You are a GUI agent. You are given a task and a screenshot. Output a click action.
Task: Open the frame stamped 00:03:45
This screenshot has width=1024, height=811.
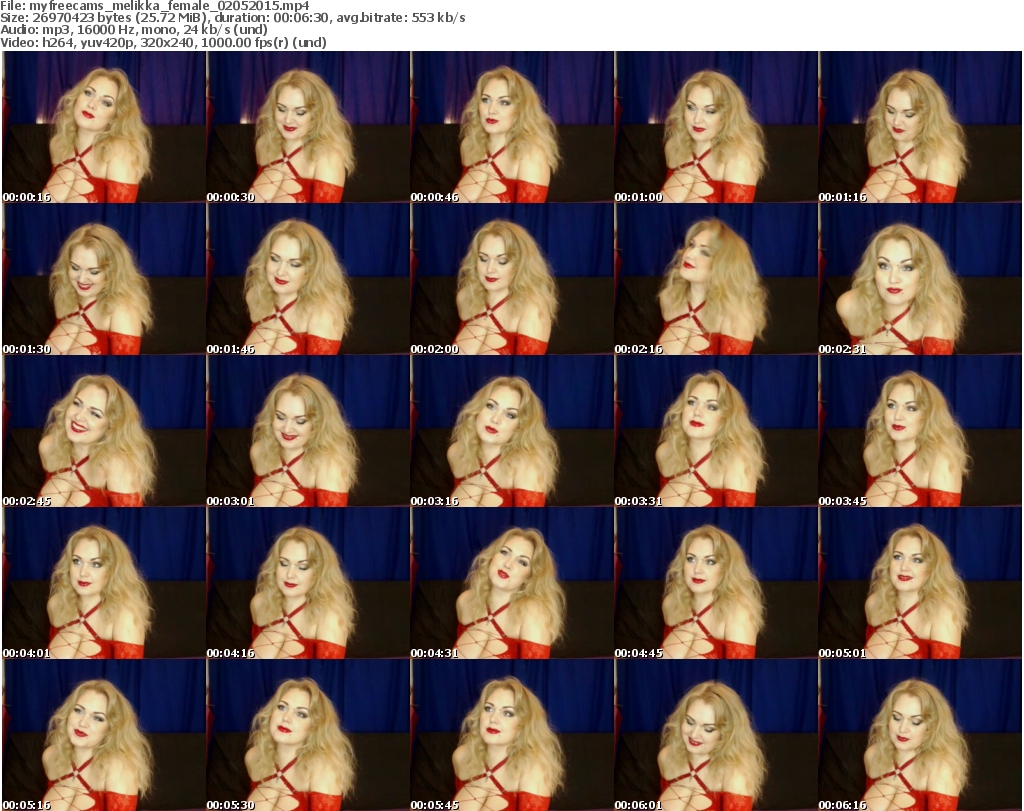pyautogui.click(x=920, y=431)
